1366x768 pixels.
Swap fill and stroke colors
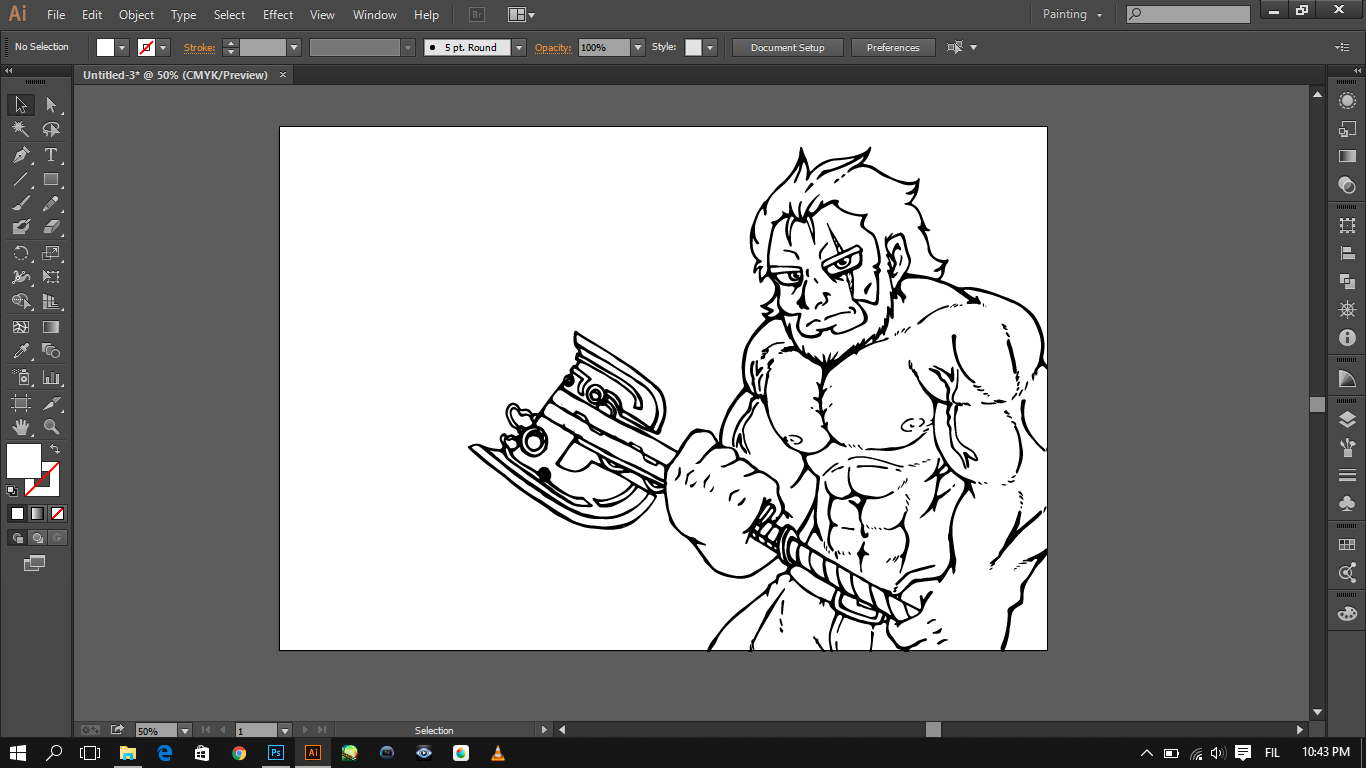tap(56, 450)
